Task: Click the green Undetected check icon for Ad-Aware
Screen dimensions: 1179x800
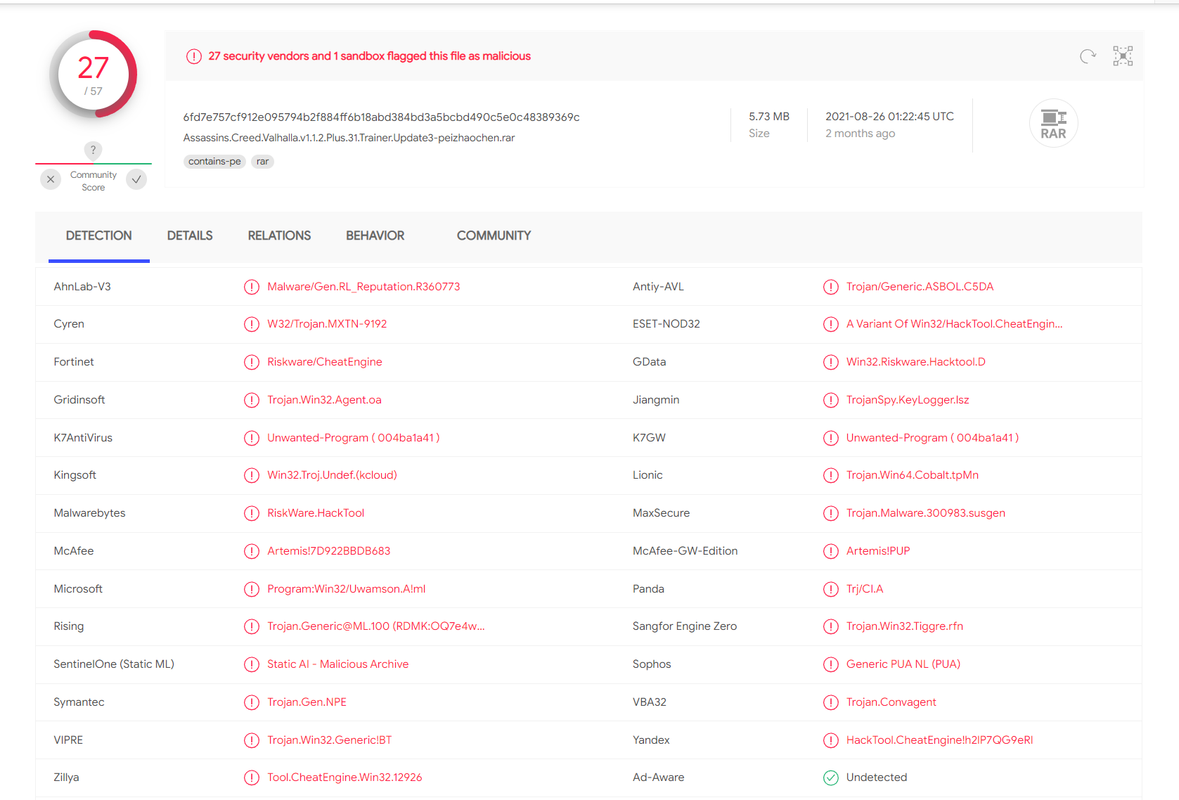Action: 830,778
